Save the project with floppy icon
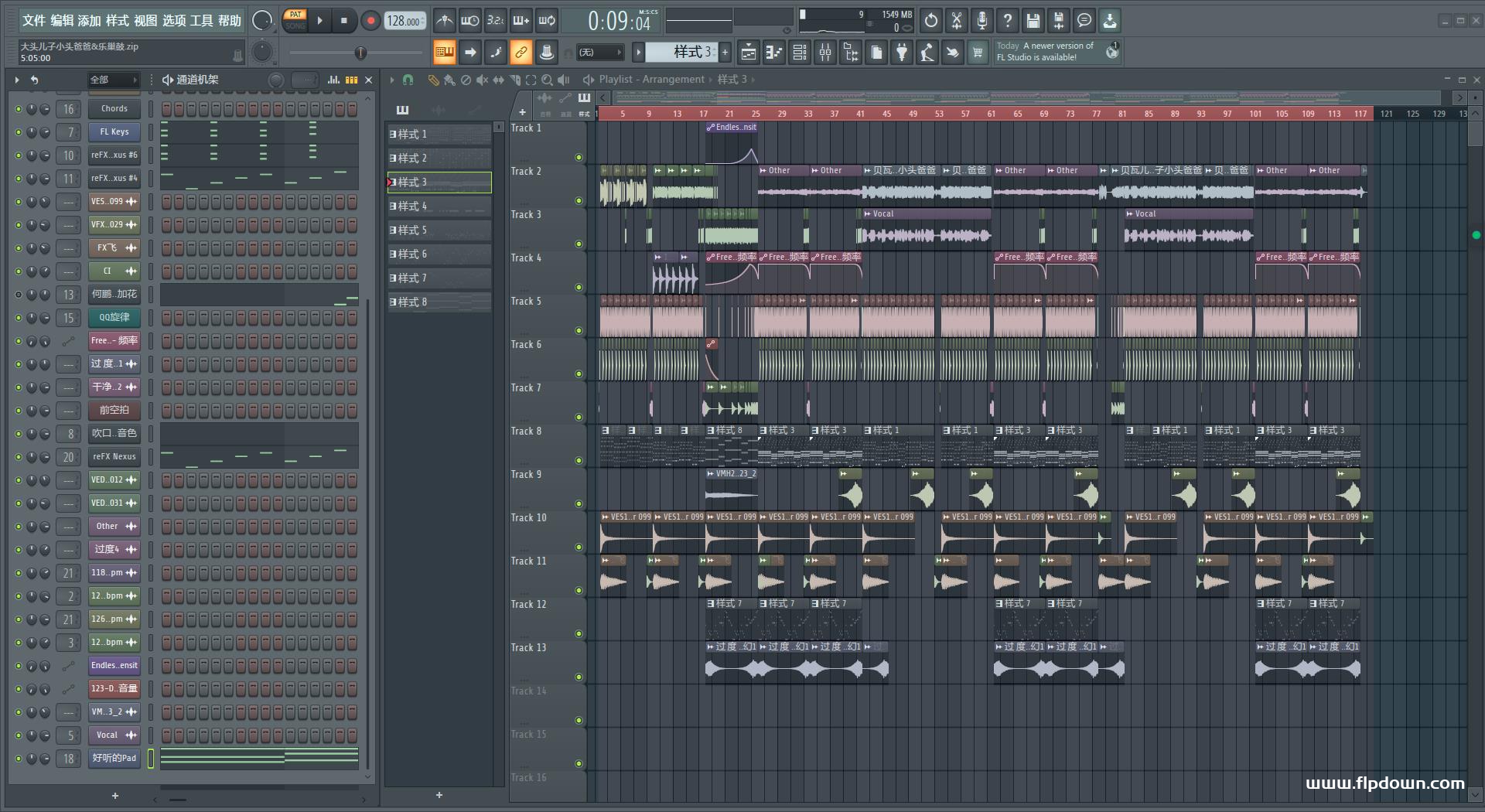 point(1033,21)
